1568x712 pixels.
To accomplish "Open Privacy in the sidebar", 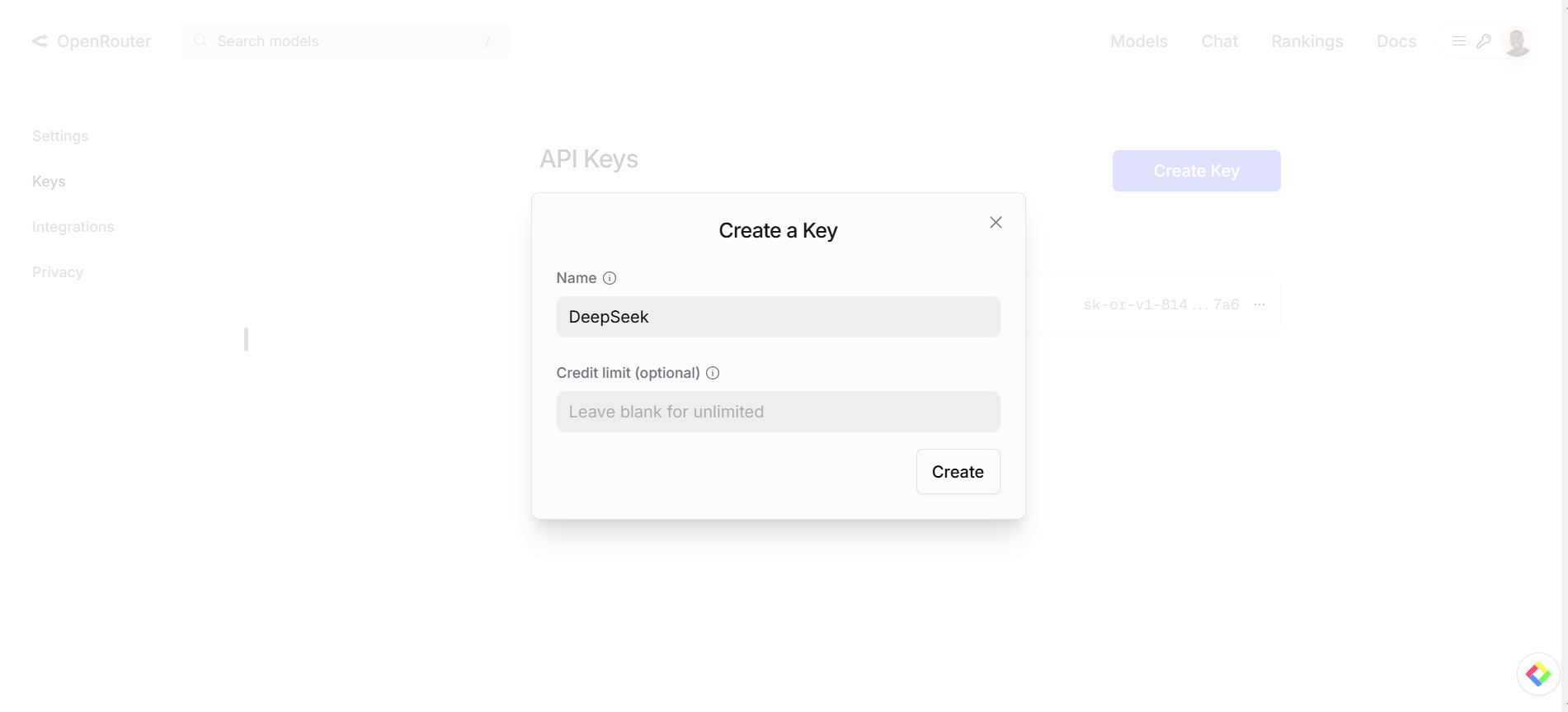I will click(58, 272).
